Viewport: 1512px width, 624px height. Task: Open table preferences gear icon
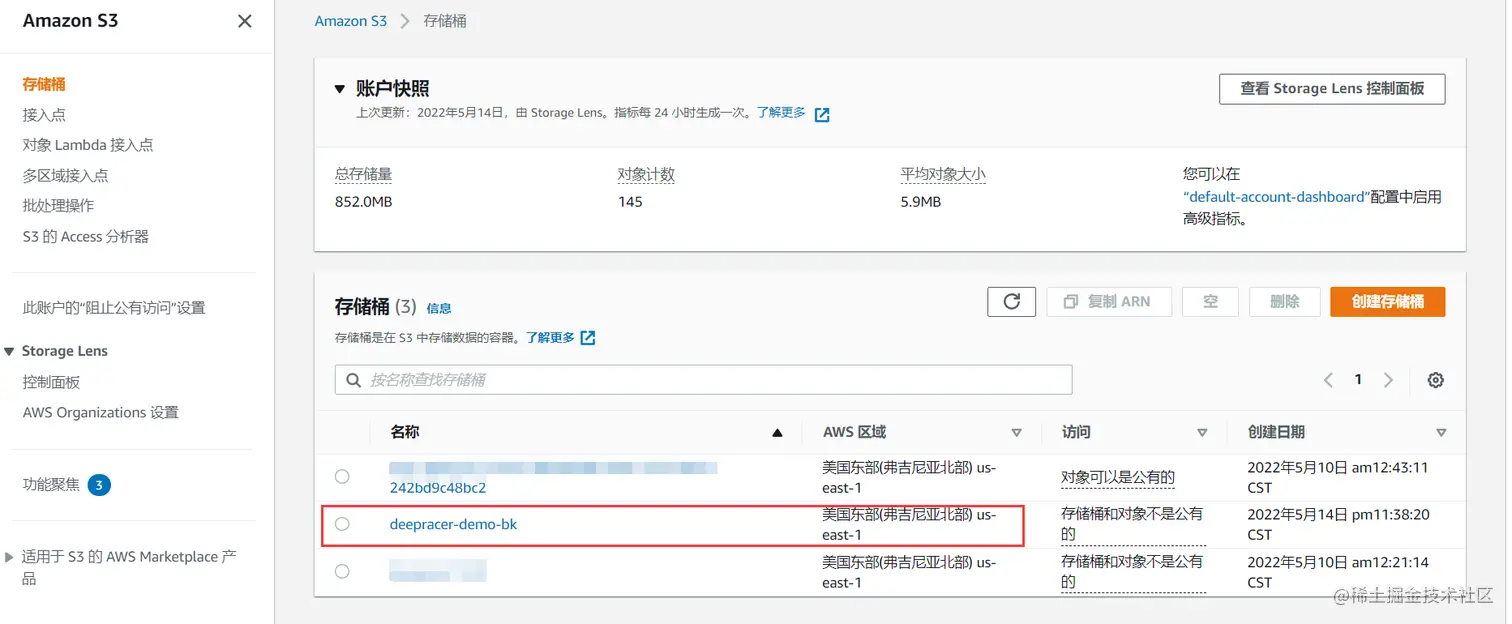pos(1436,380)
